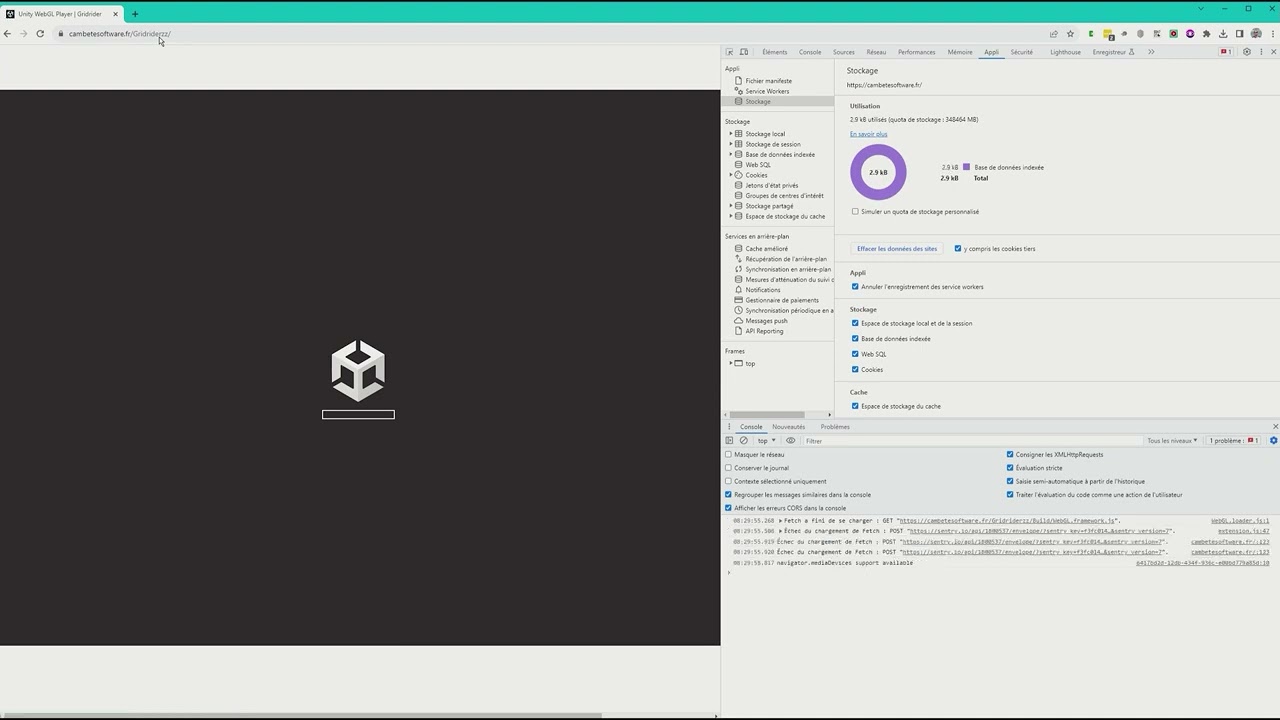Viewport: 1280px width, 720px height.
Task: Enable Conserver le journal checkbox
Action: tap(728, 468)
